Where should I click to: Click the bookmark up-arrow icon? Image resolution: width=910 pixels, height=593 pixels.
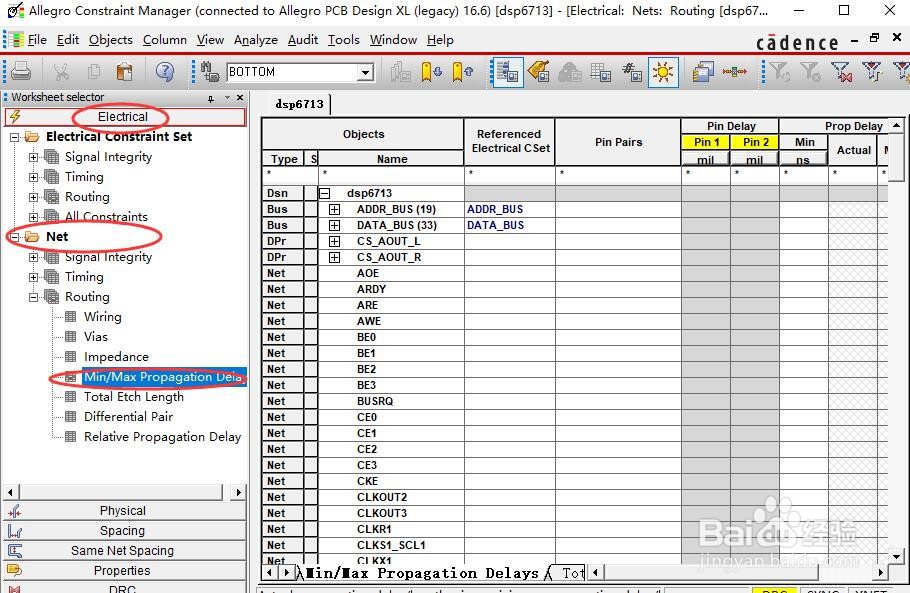pos(462,72)
